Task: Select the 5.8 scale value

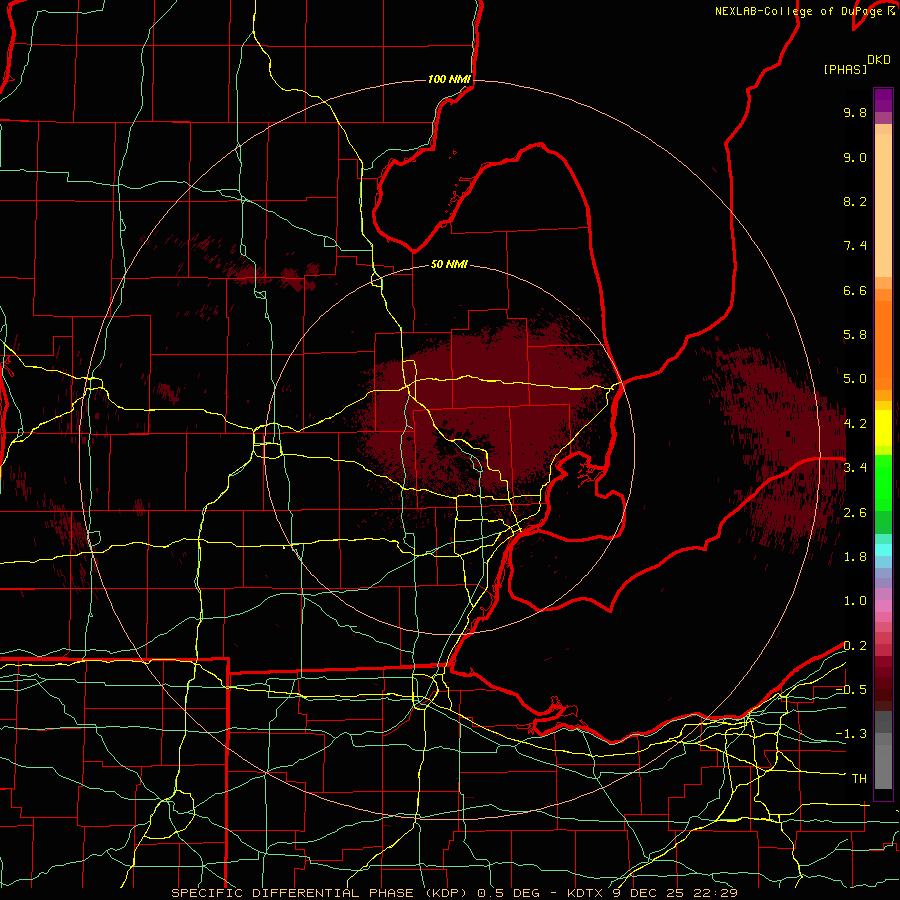Action: [x=855, y=335]
